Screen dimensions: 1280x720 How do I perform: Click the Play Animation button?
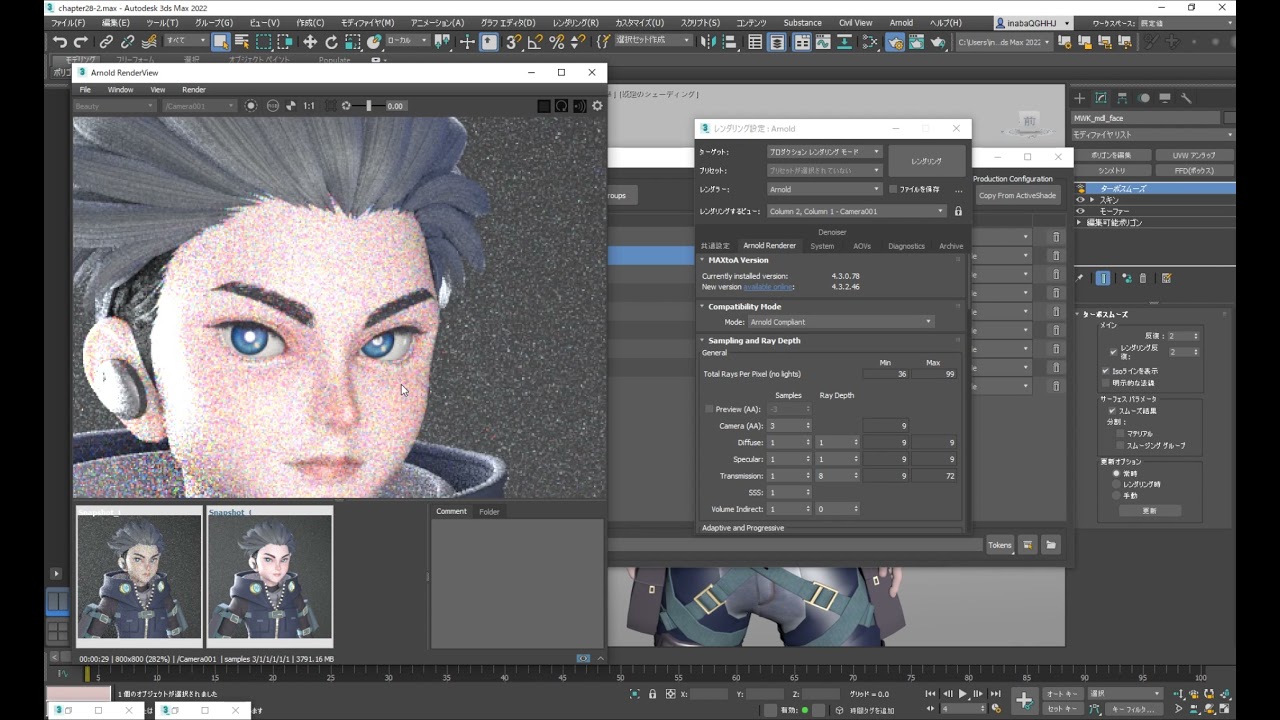pyautogui.click(x=963, y=694)
